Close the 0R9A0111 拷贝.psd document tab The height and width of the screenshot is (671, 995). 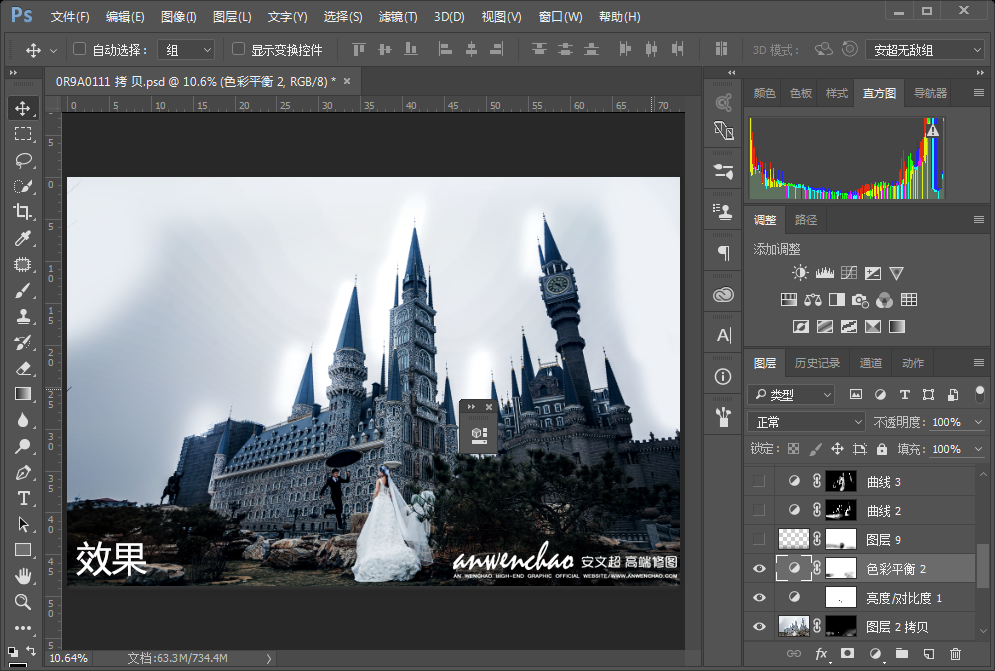click(347, 81)
